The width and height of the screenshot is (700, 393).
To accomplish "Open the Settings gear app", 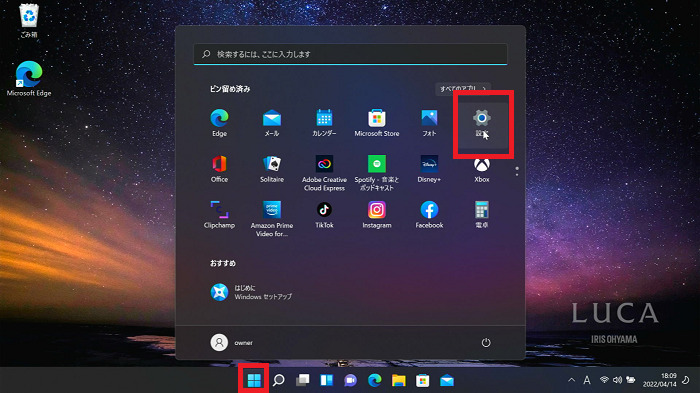I will (x=482, y=123).
